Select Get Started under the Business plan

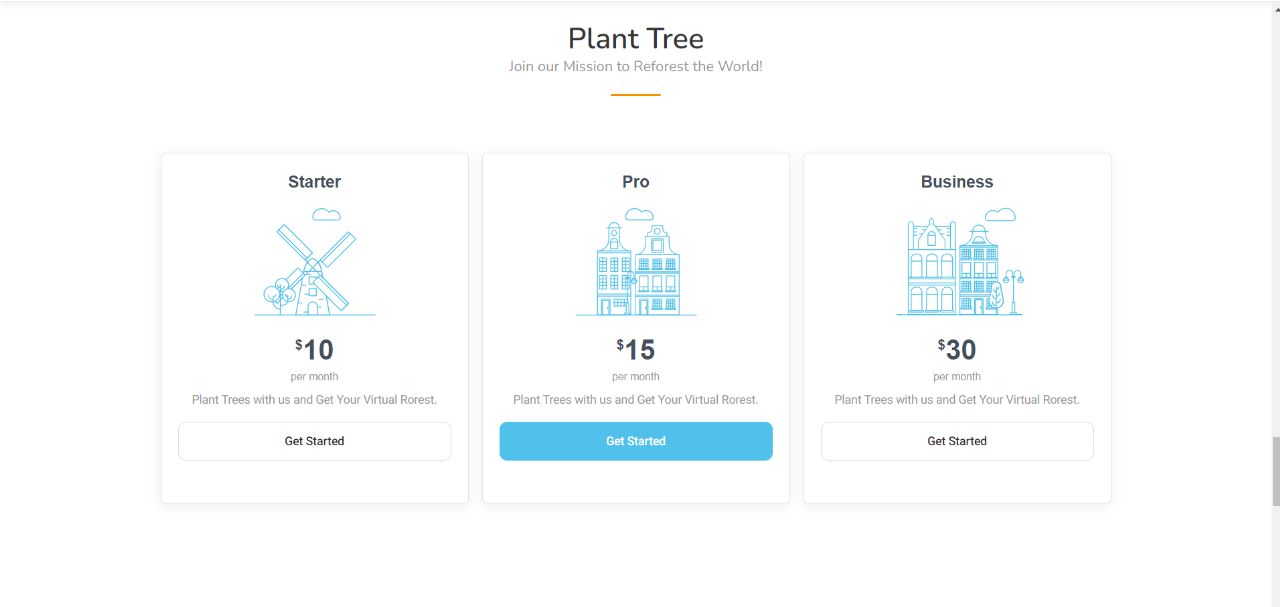(957, 441)
